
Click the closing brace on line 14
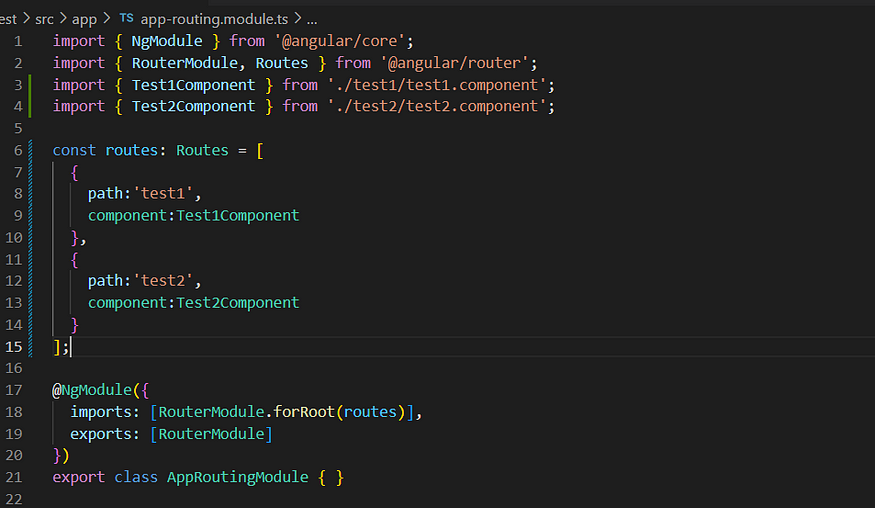(x=75, y=325)
